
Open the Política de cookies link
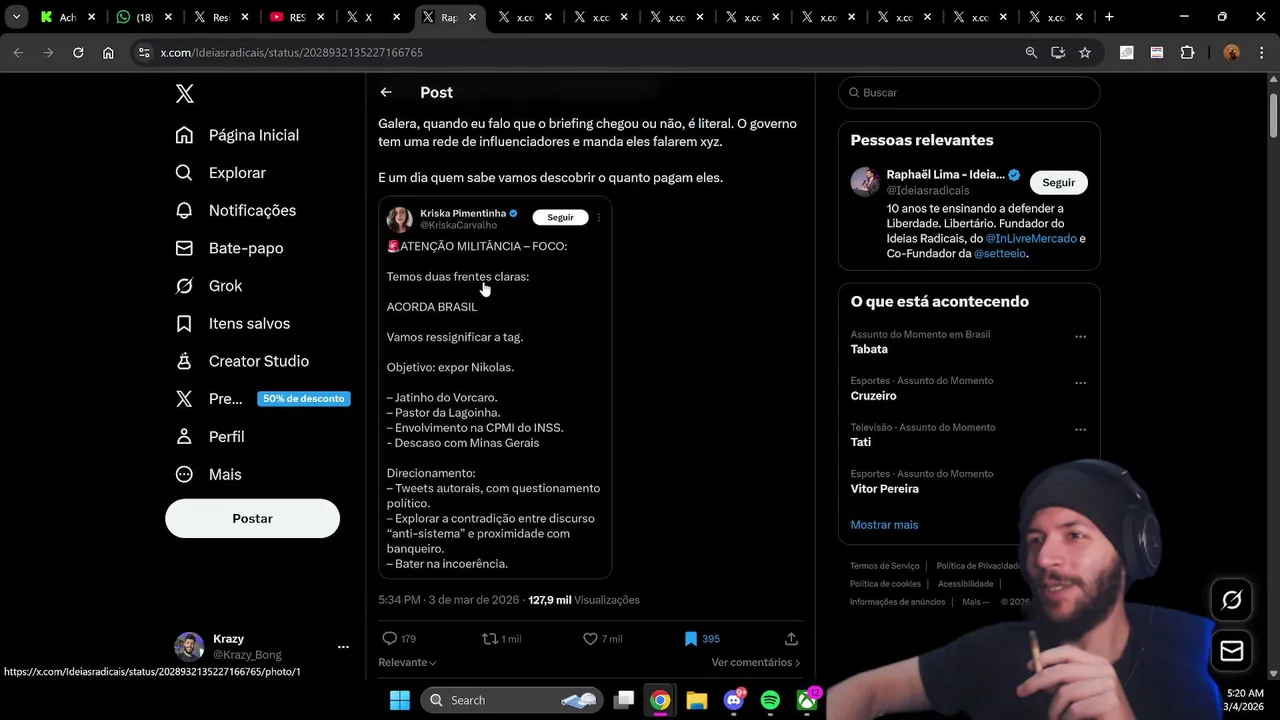coord(885,584)
